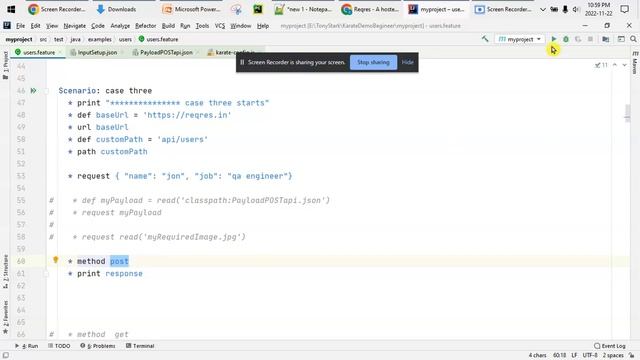Open the TODO tool window

click(59, 346)
